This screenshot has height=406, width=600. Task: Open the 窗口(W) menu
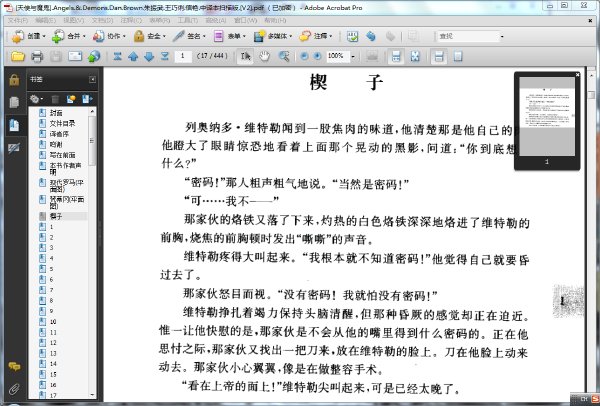246,20
